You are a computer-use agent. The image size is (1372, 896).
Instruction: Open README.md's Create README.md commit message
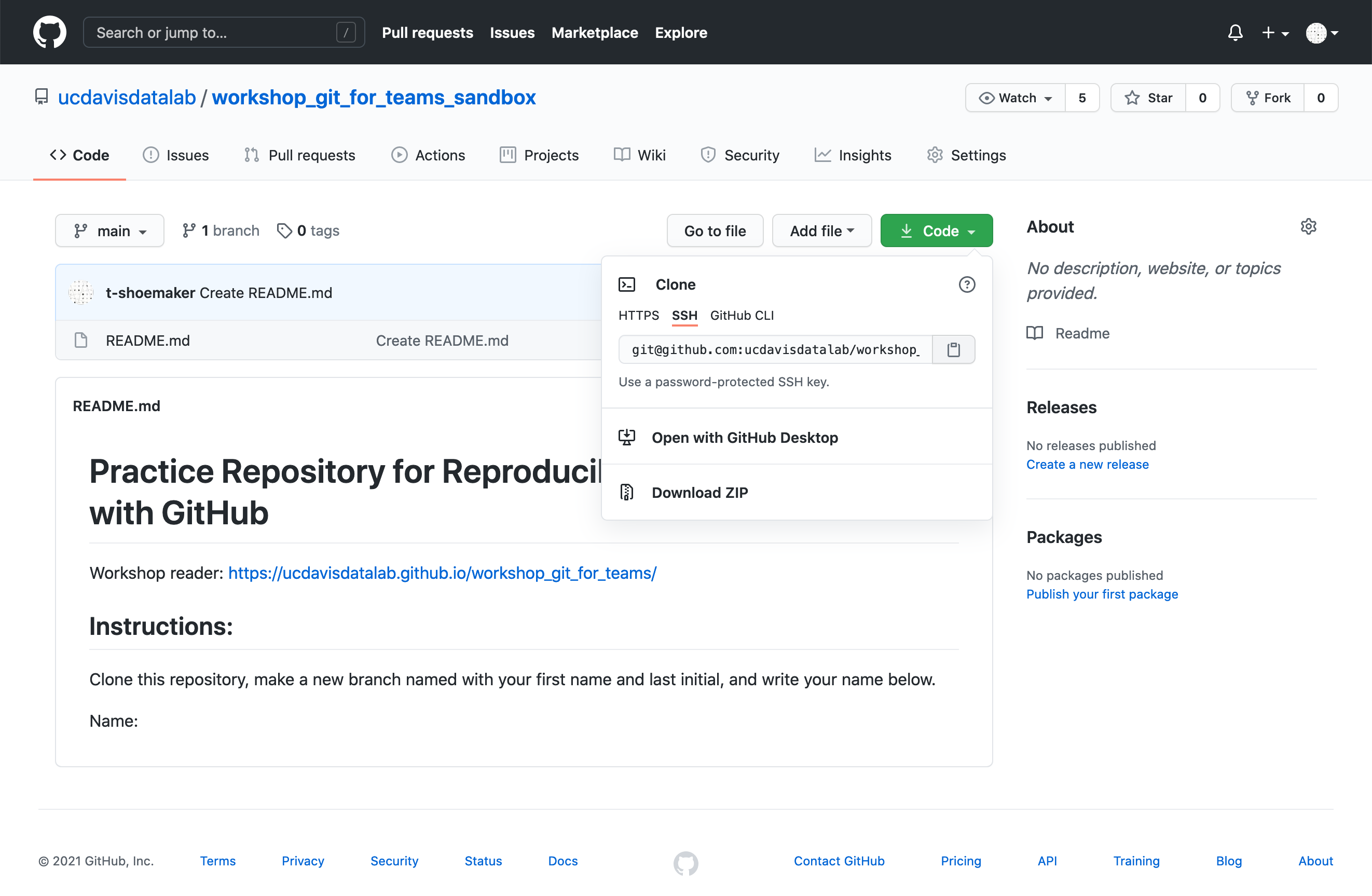tap(442, 341)
